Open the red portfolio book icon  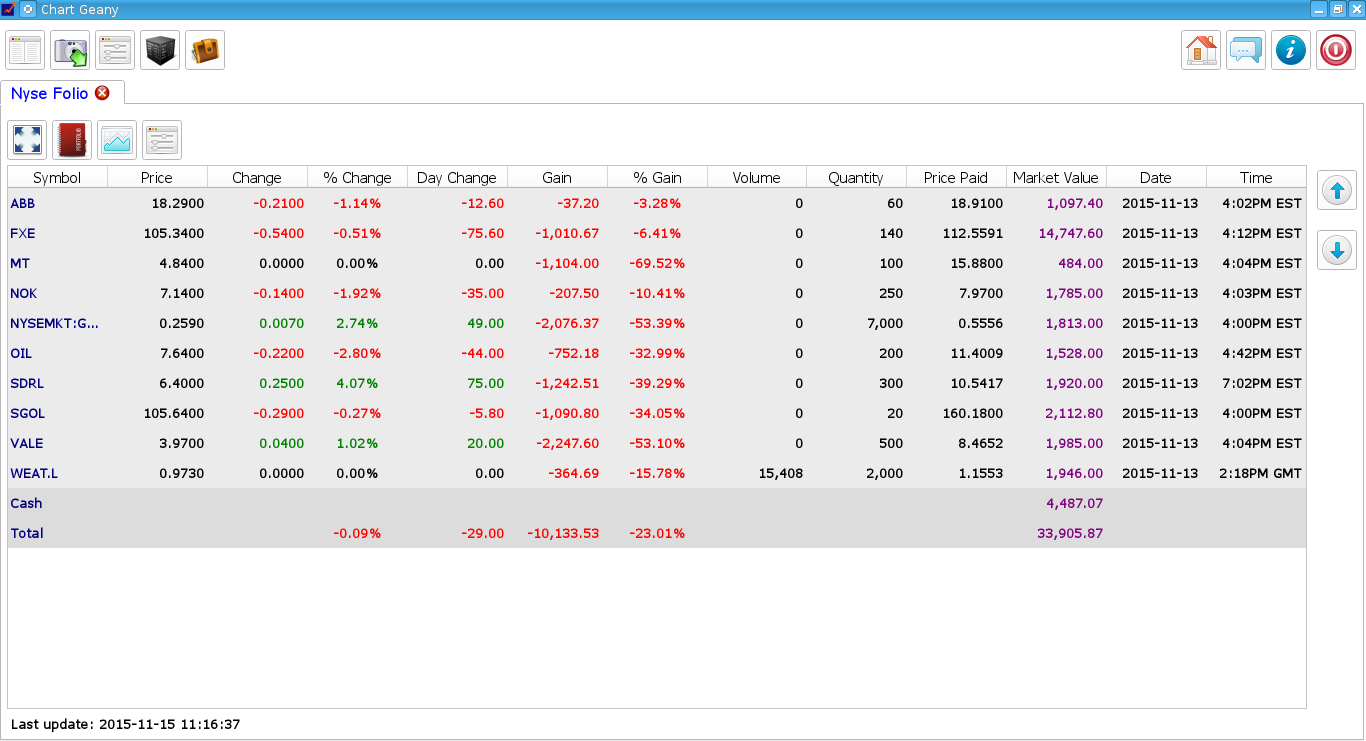tap(72, 140)
